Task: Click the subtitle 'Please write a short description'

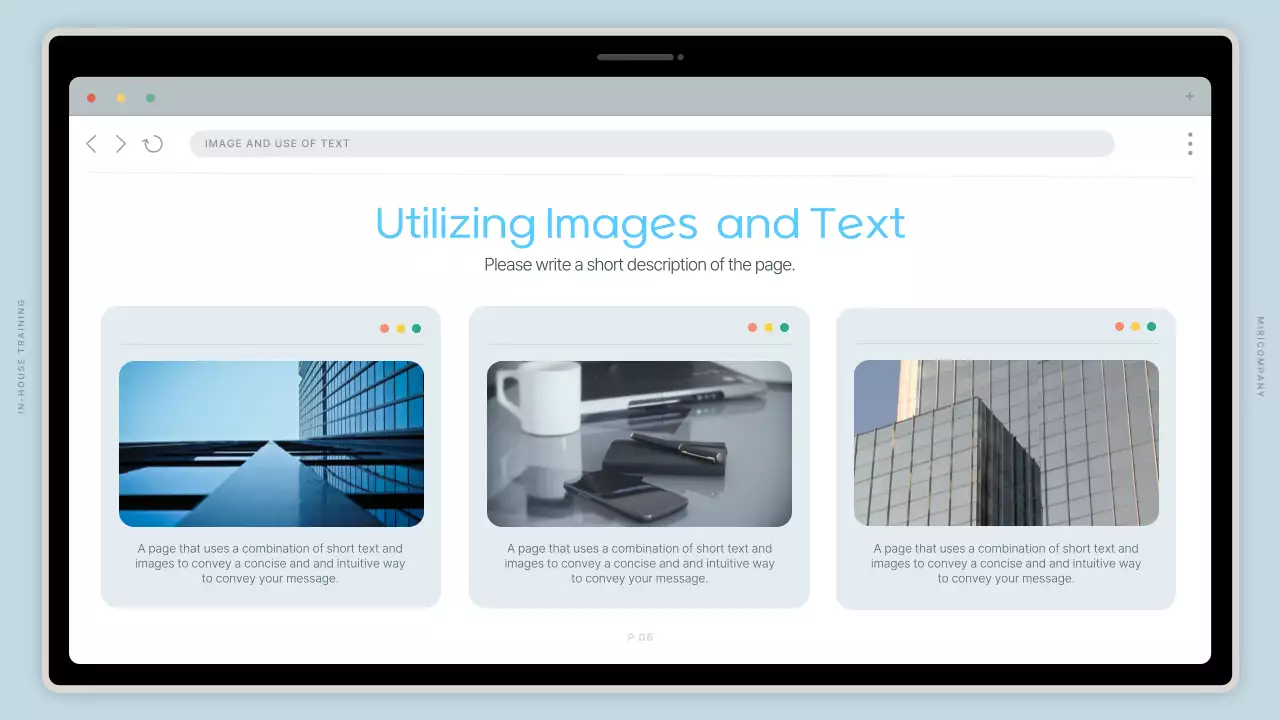Action: coord(640,265)
